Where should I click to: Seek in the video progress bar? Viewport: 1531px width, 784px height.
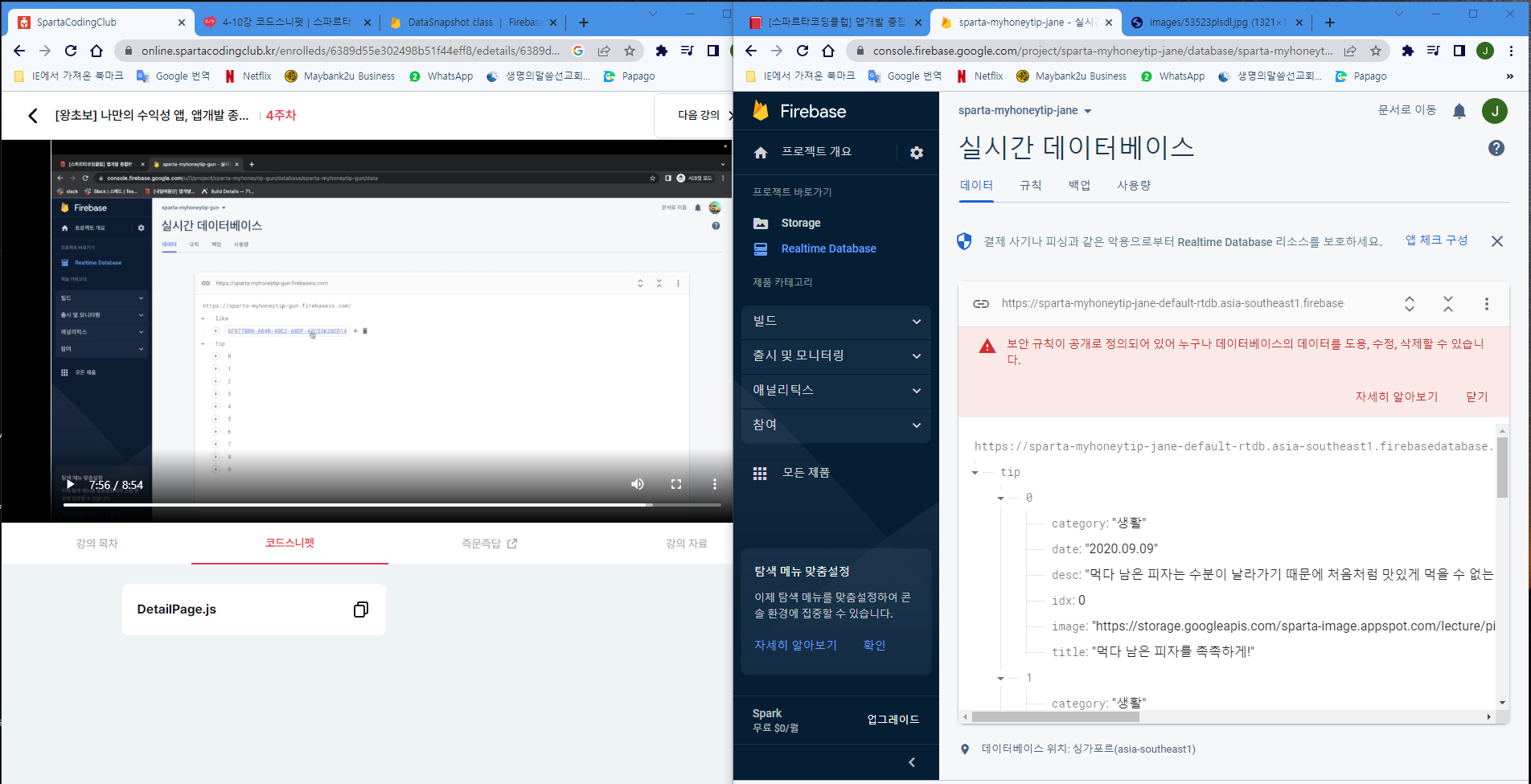[392, 505]
